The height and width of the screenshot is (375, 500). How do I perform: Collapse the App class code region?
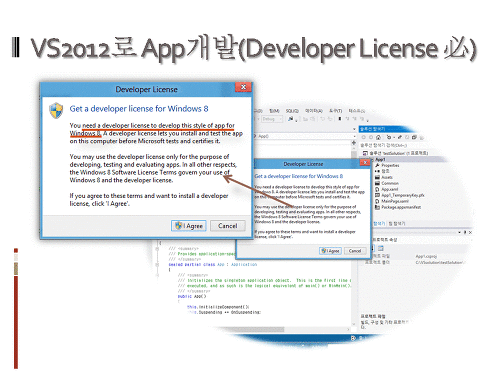[157, 265]
